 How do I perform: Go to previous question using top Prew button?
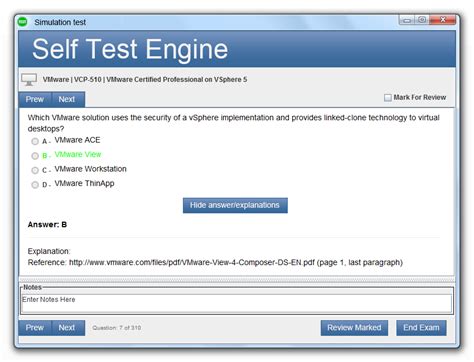[x=35, y=99]
